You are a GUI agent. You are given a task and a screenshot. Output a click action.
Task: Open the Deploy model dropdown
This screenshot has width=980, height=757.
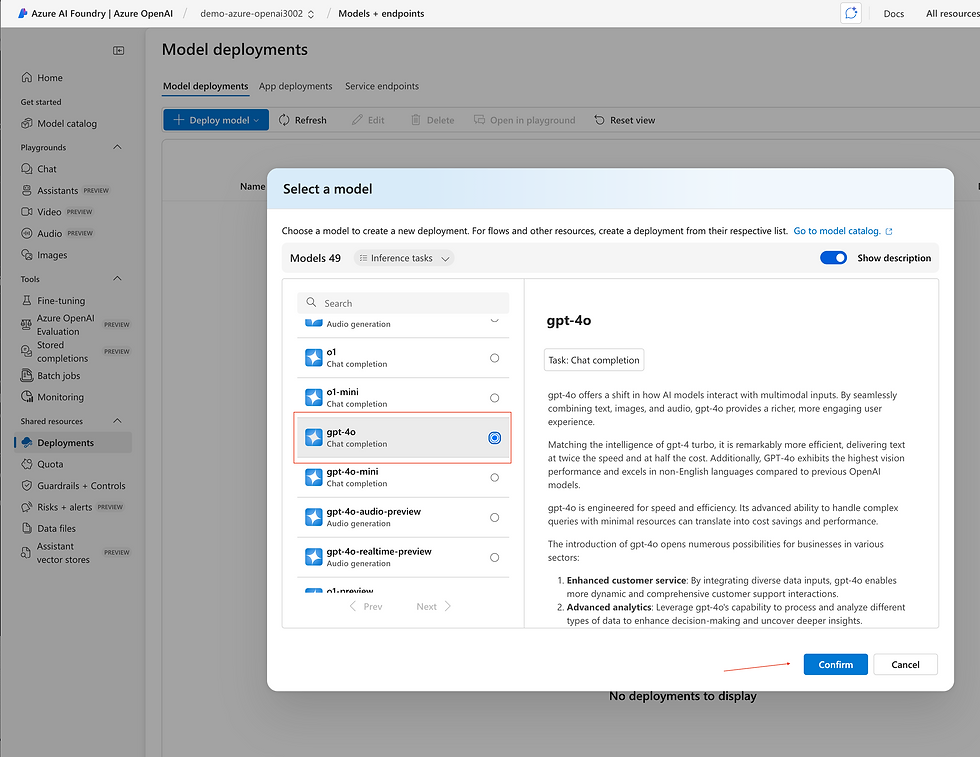coord(216,120)
